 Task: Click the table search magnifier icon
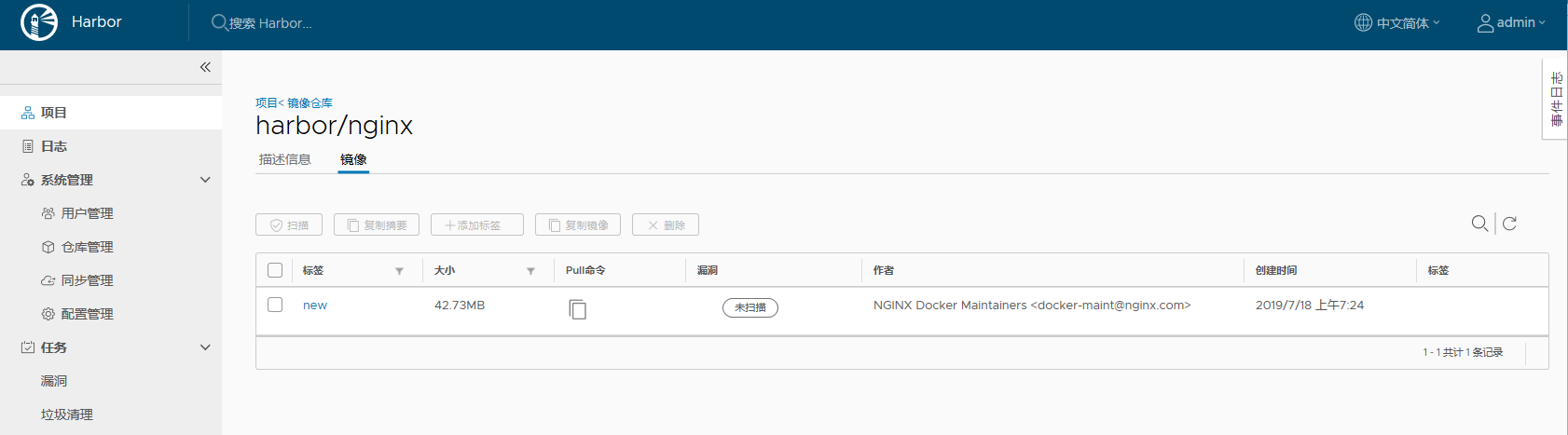tap(1479, 224)
